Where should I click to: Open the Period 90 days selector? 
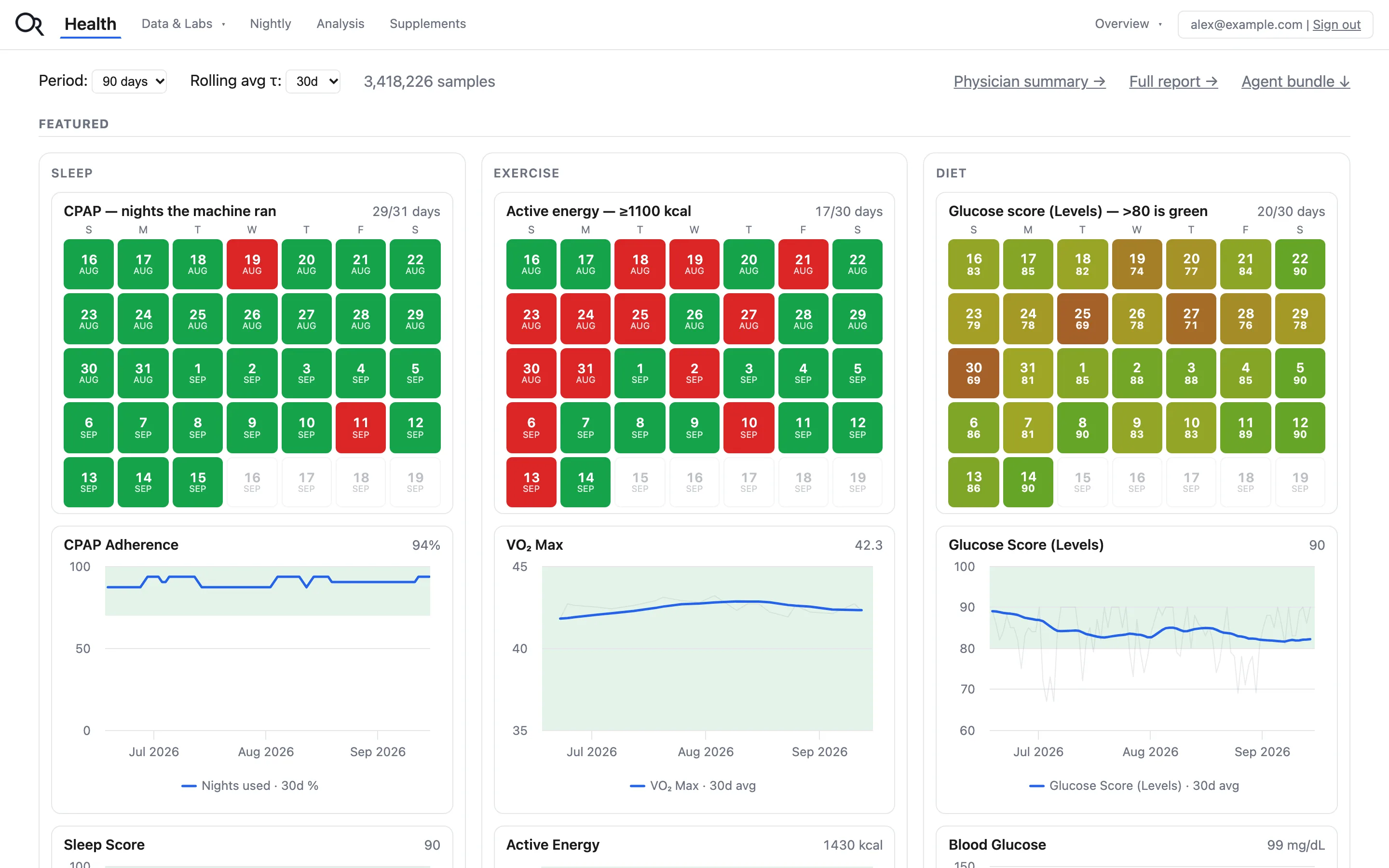coord(130,81)
